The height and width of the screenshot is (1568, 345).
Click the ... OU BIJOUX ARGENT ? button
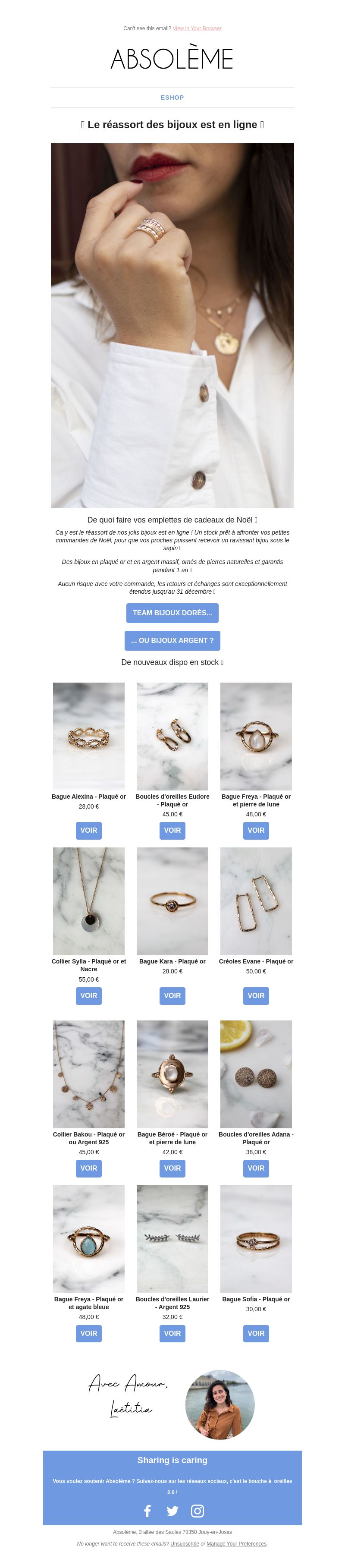point(172,640)
